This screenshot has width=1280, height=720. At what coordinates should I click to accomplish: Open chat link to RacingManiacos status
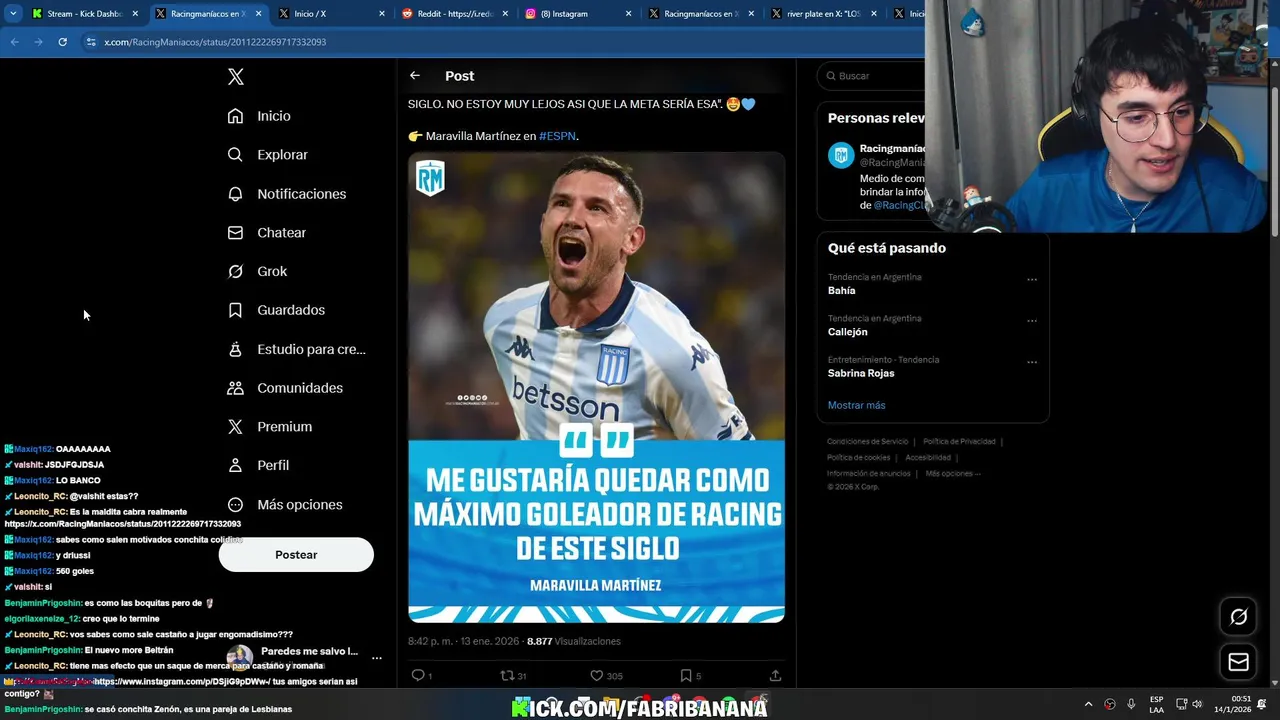(122, 524)
